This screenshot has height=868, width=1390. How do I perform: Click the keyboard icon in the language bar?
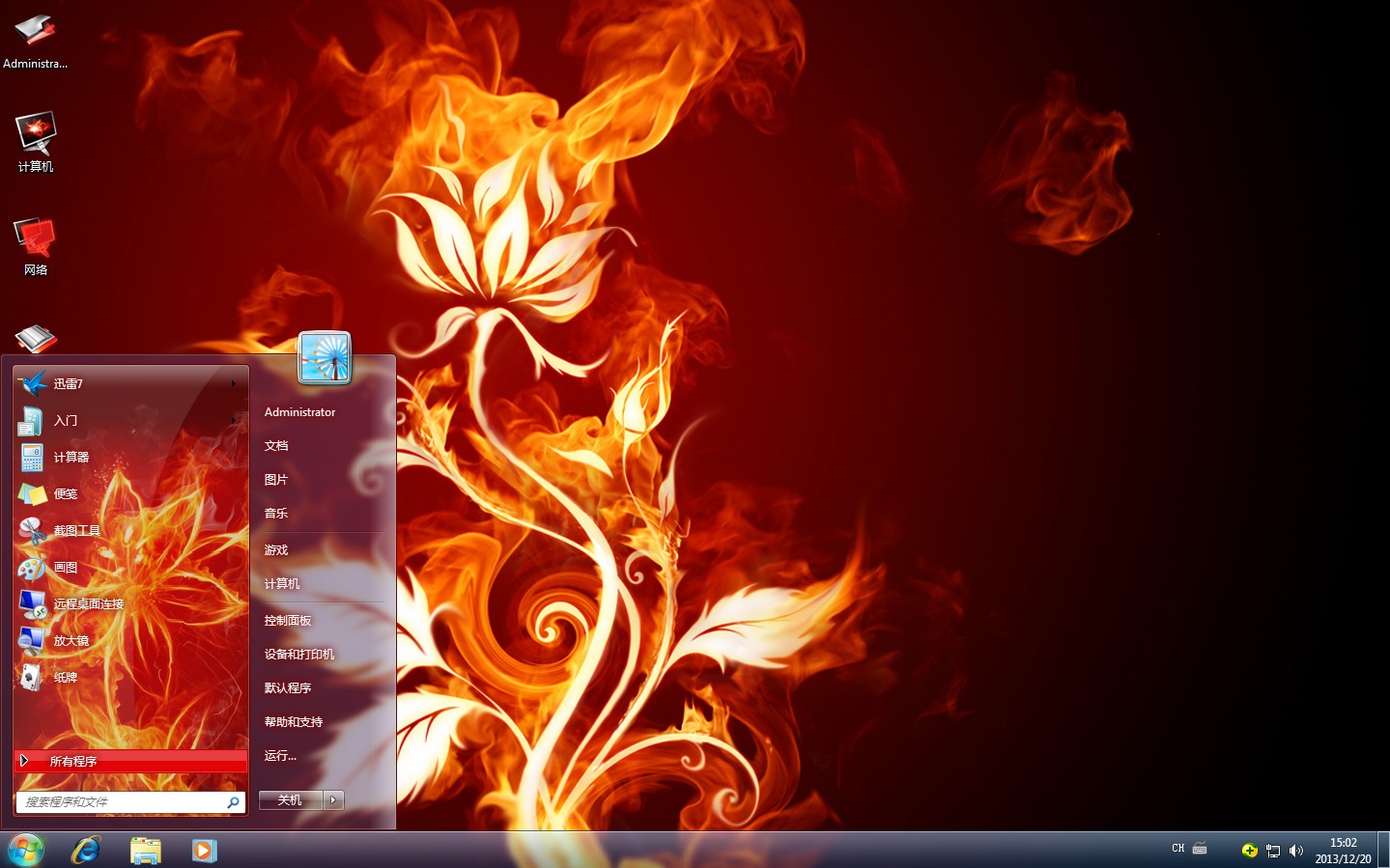[x=1200, y=849]
